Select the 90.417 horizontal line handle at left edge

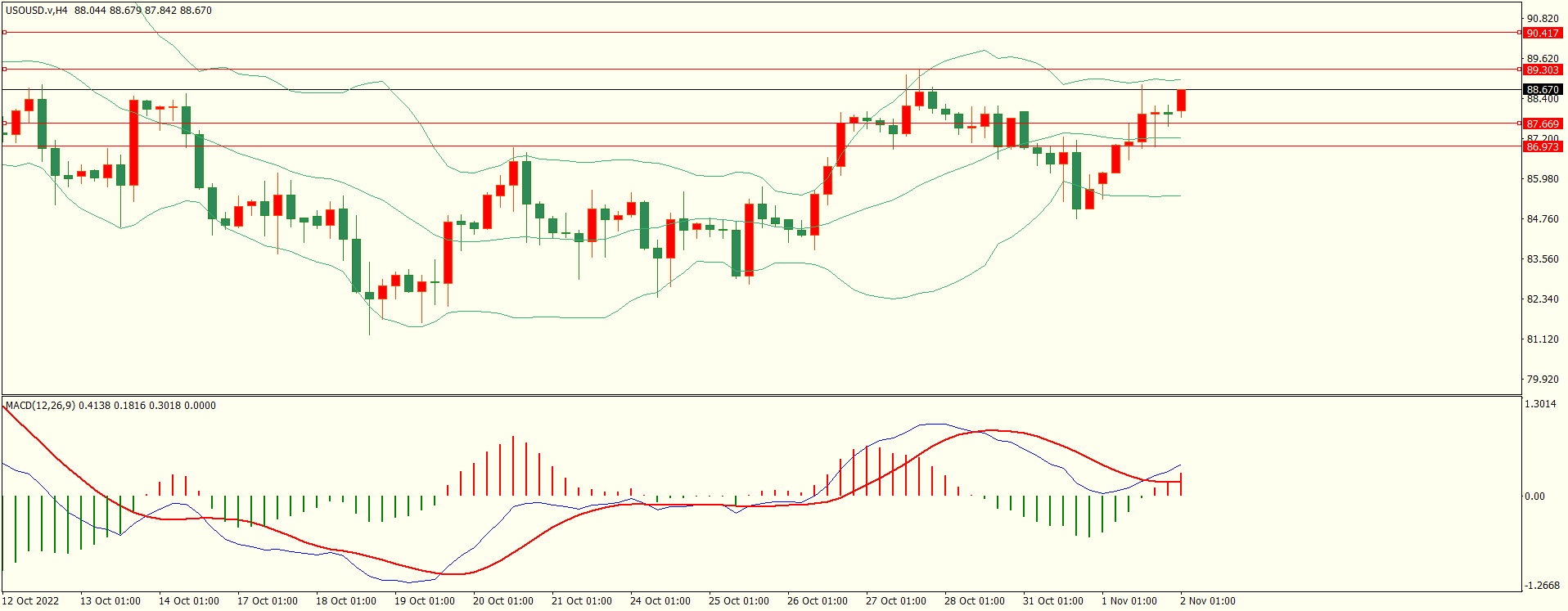5,33
